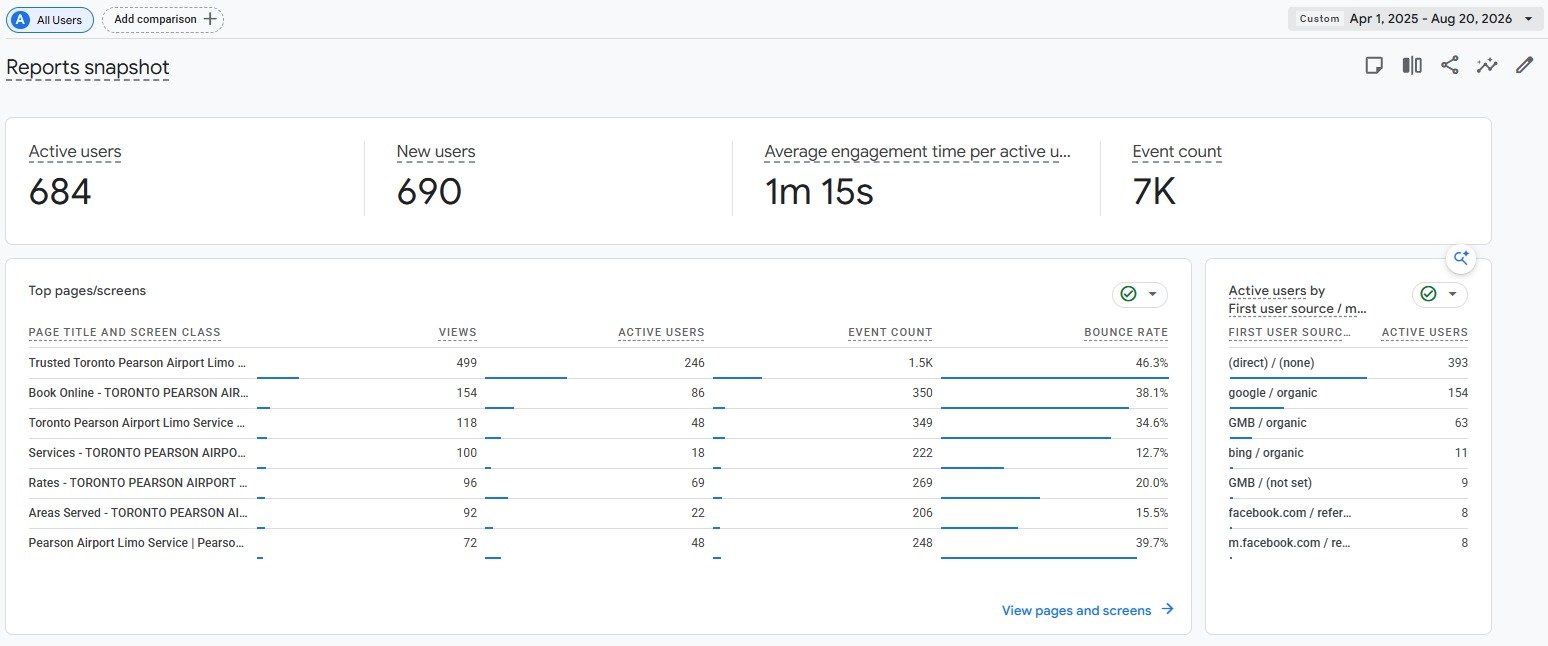Click BOUNCE RATE column header
1548x646 pixels.
(1126, 333)
